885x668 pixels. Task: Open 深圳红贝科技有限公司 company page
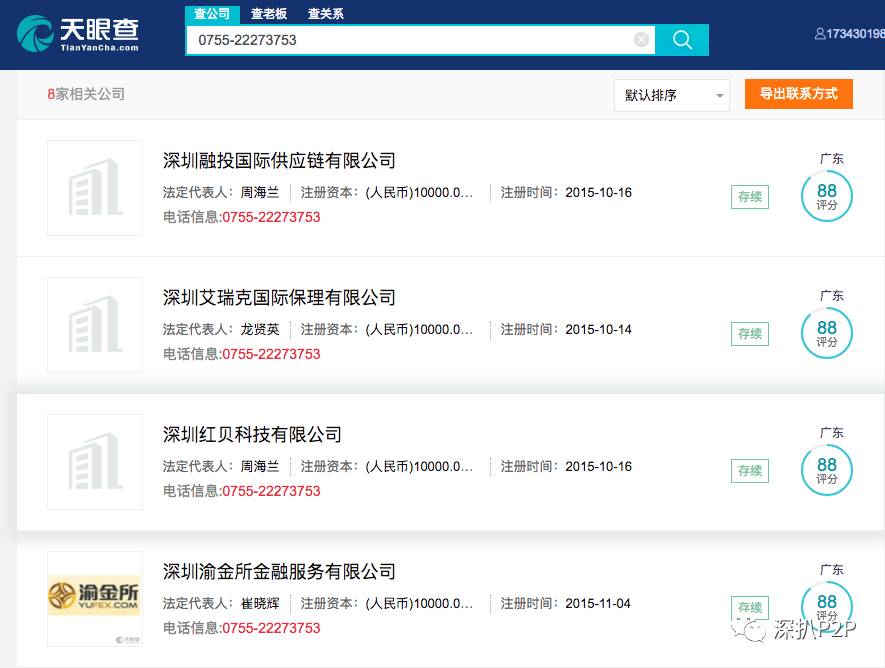point(252,435)
